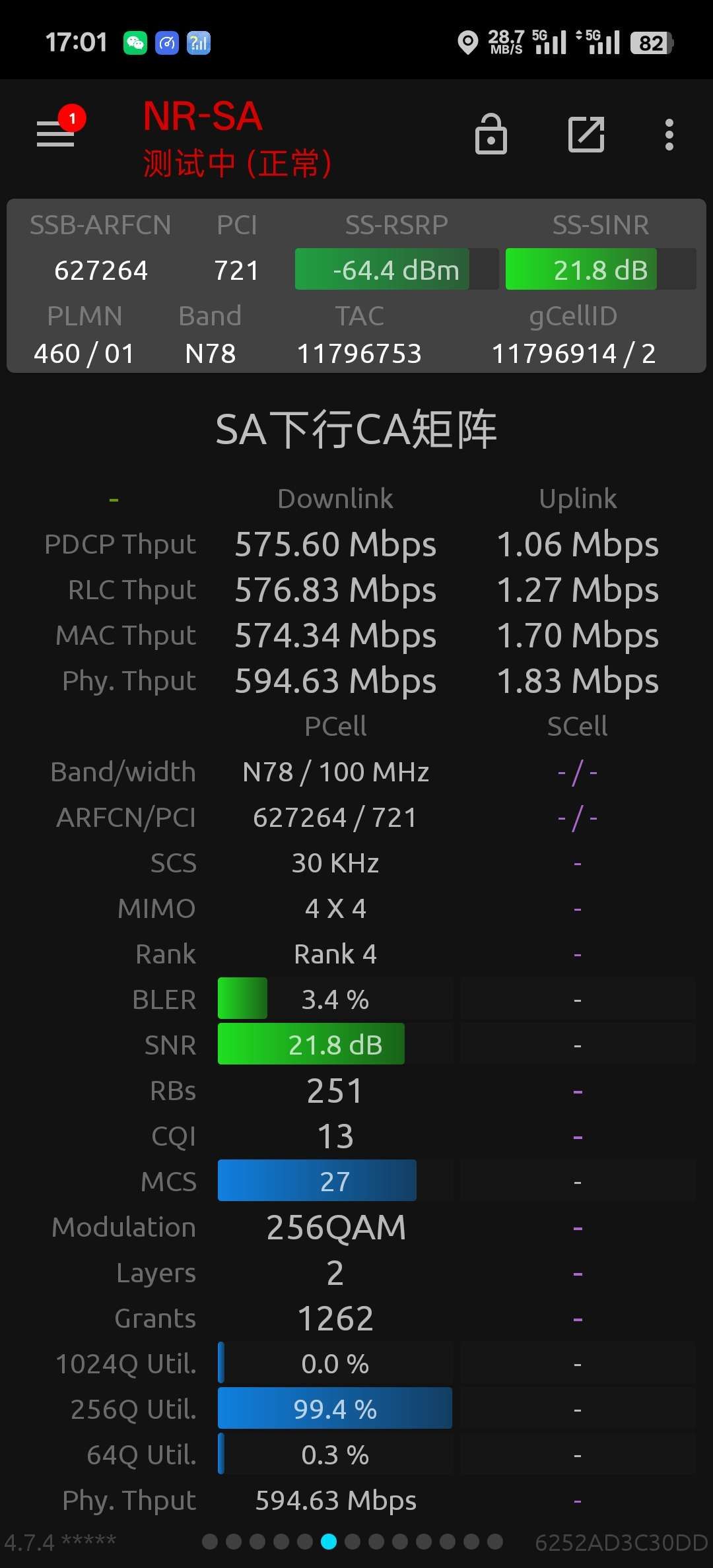
Task: Open the three-dot overflow menu
Action: tap(669, 135)
